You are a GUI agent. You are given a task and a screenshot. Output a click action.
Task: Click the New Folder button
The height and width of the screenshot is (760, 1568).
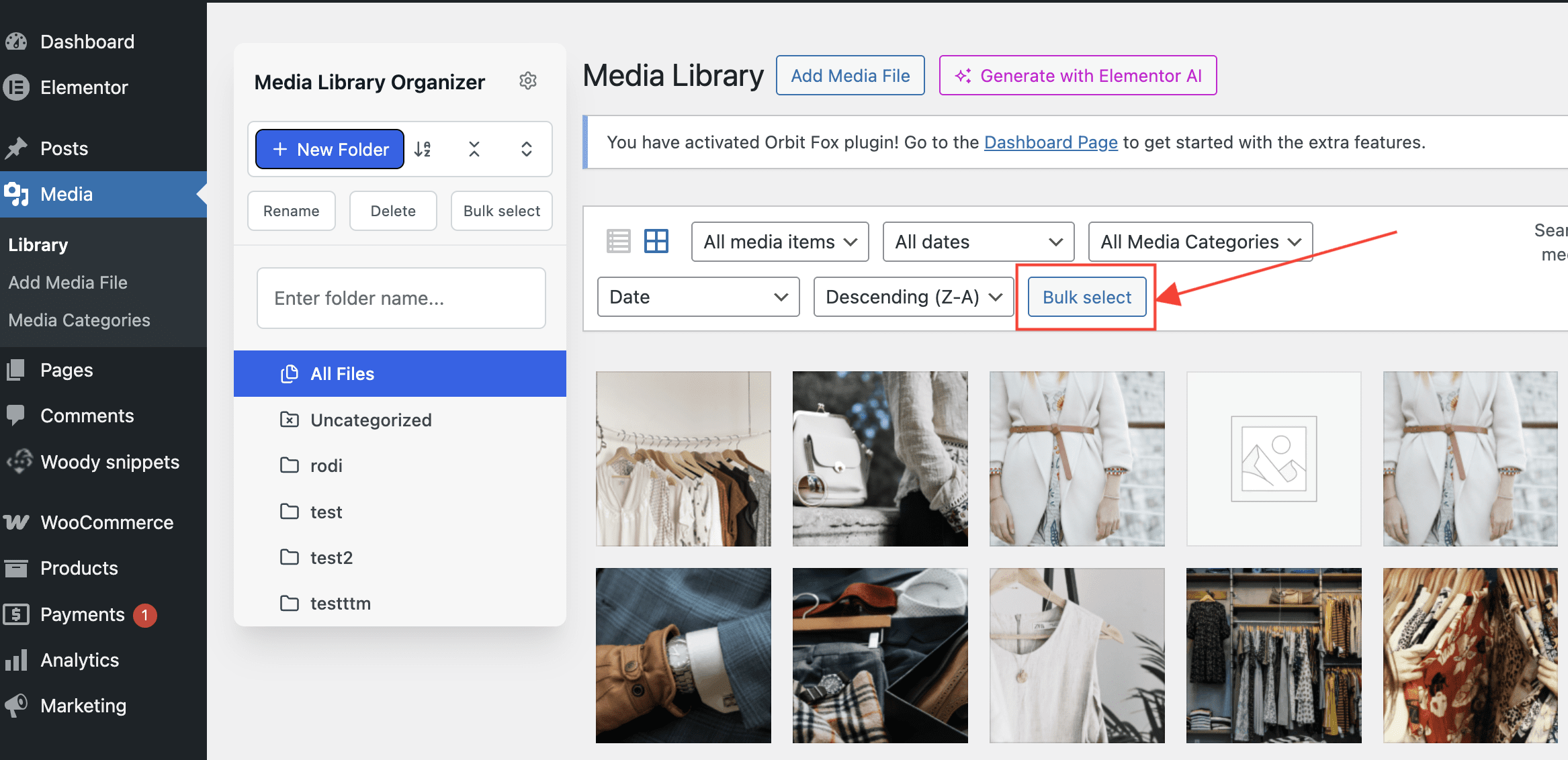[x=330, y=149]
